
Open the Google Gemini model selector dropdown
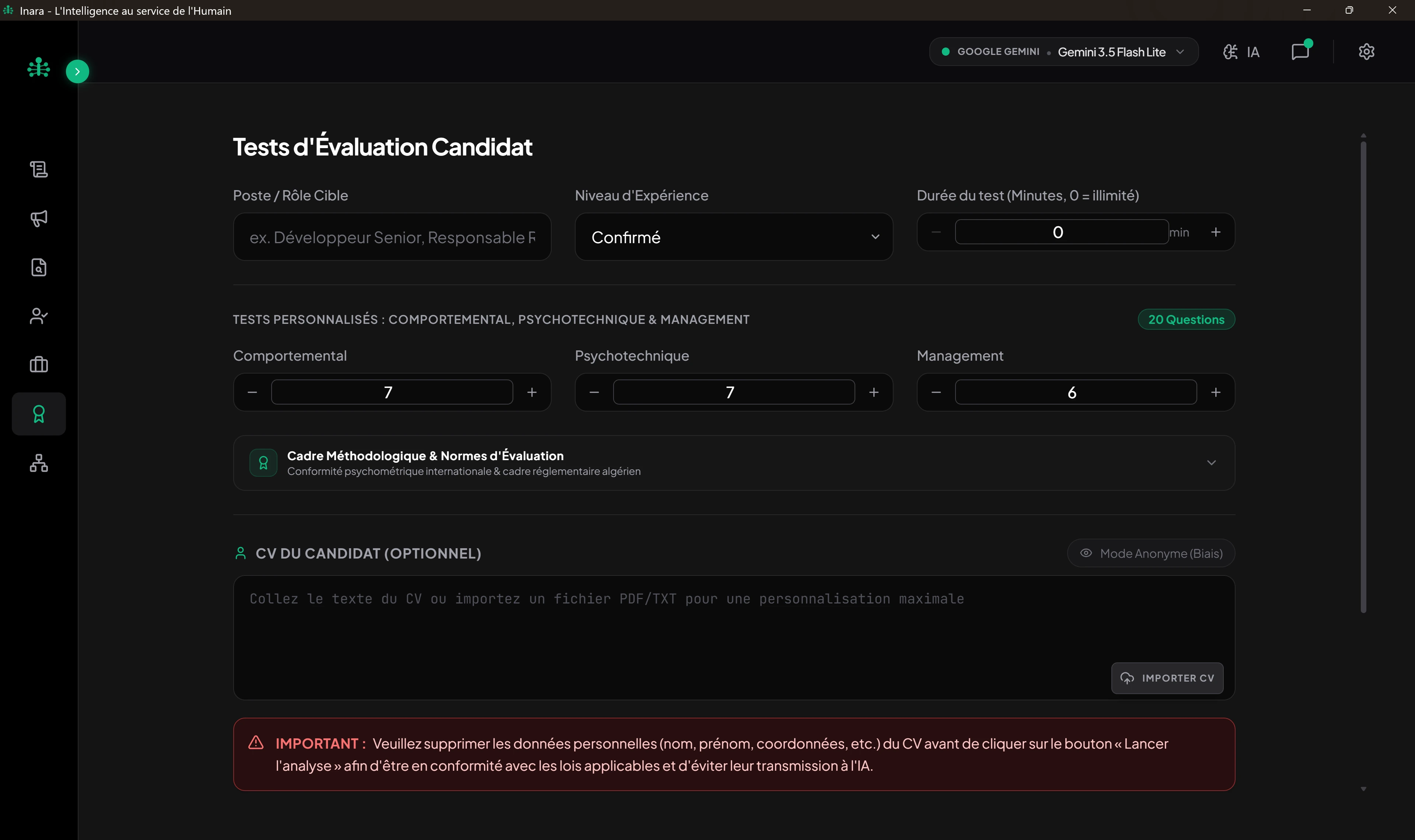[x=1063, y=52]
